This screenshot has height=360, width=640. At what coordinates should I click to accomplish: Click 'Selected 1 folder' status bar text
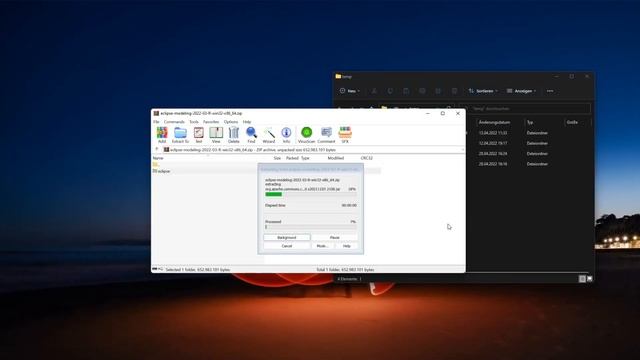[198, 270]
